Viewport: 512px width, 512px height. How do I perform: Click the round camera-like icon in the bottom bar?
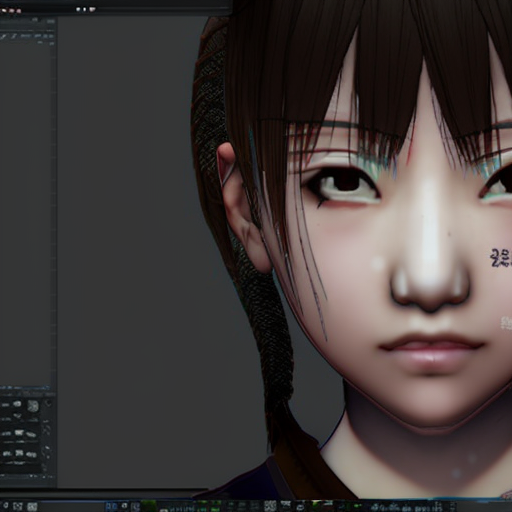click(x=125, y=506)
